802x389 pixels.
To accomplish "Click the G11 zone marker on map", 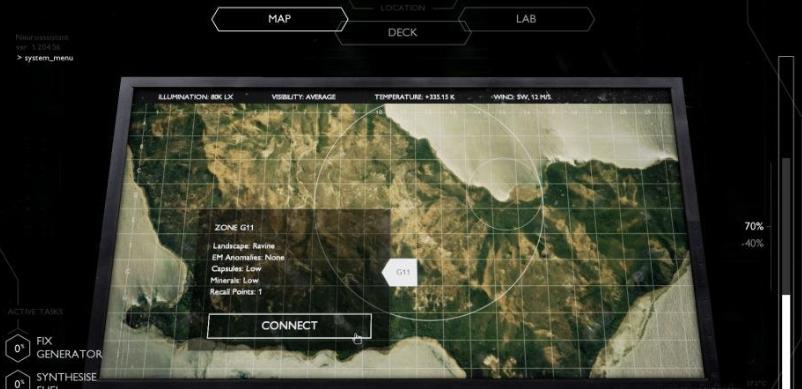I will click(400, 272).
